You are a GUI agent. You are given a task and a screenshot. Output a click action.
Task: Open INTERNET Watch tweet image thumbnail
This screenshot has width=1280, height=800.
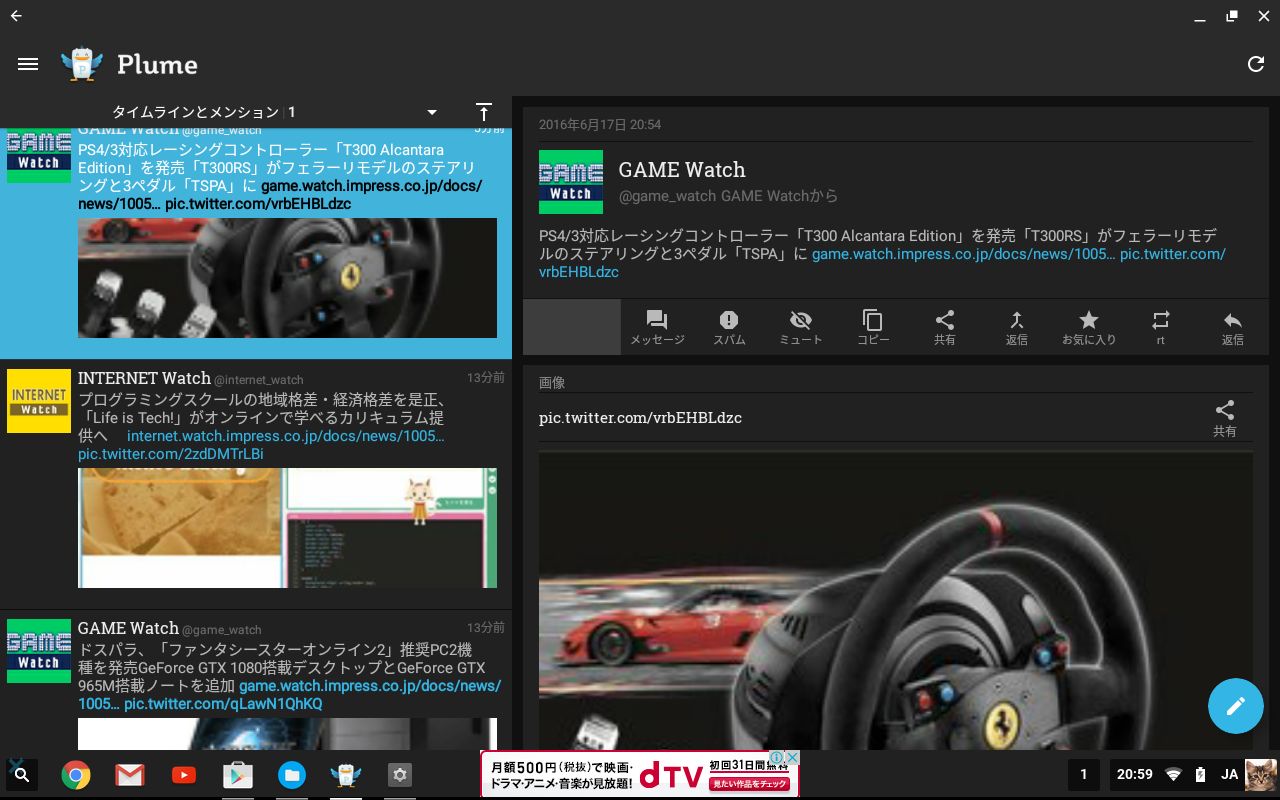coord(287,528)
